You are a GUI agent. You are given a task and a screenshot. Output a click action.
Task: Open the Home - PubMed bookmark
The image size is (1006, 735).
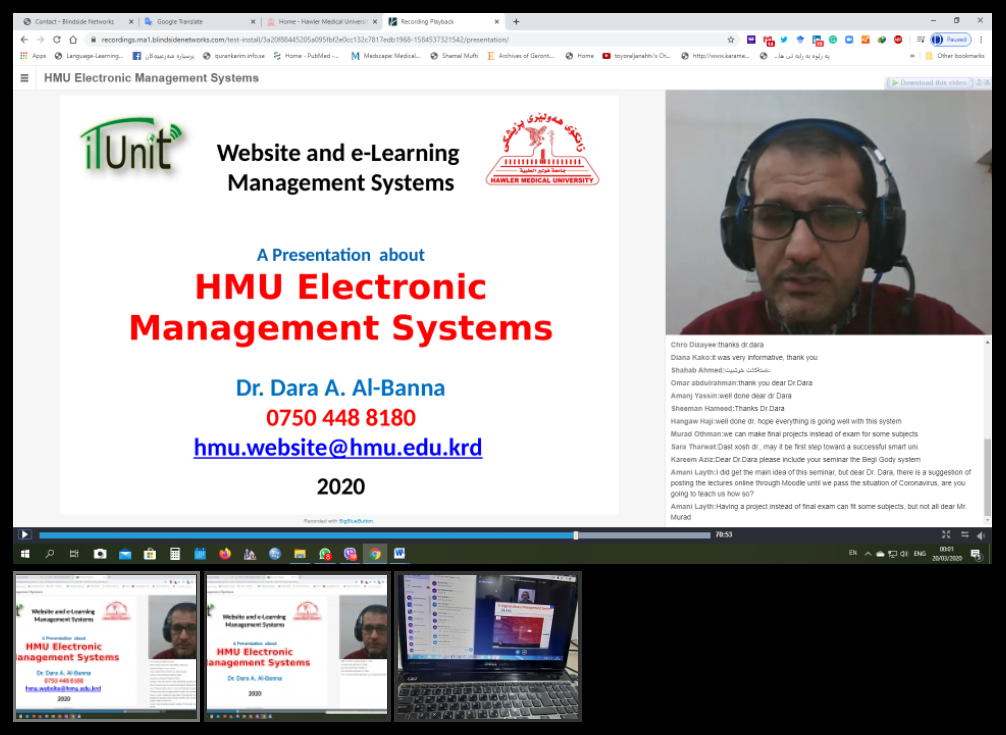point(306,56)
